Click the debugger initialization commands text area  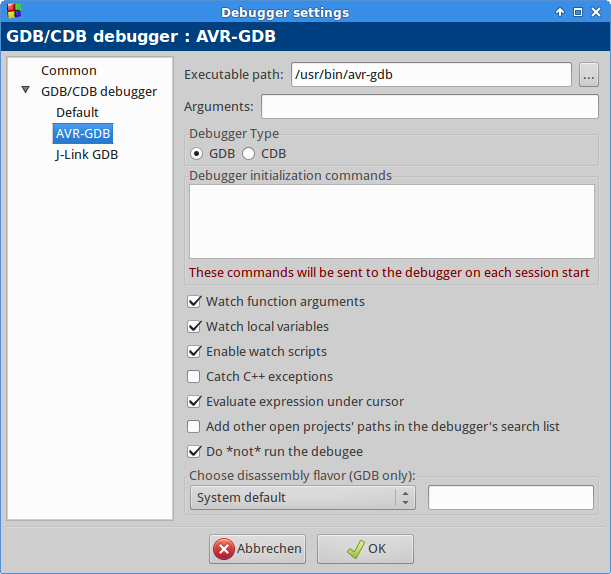point(392,221)
